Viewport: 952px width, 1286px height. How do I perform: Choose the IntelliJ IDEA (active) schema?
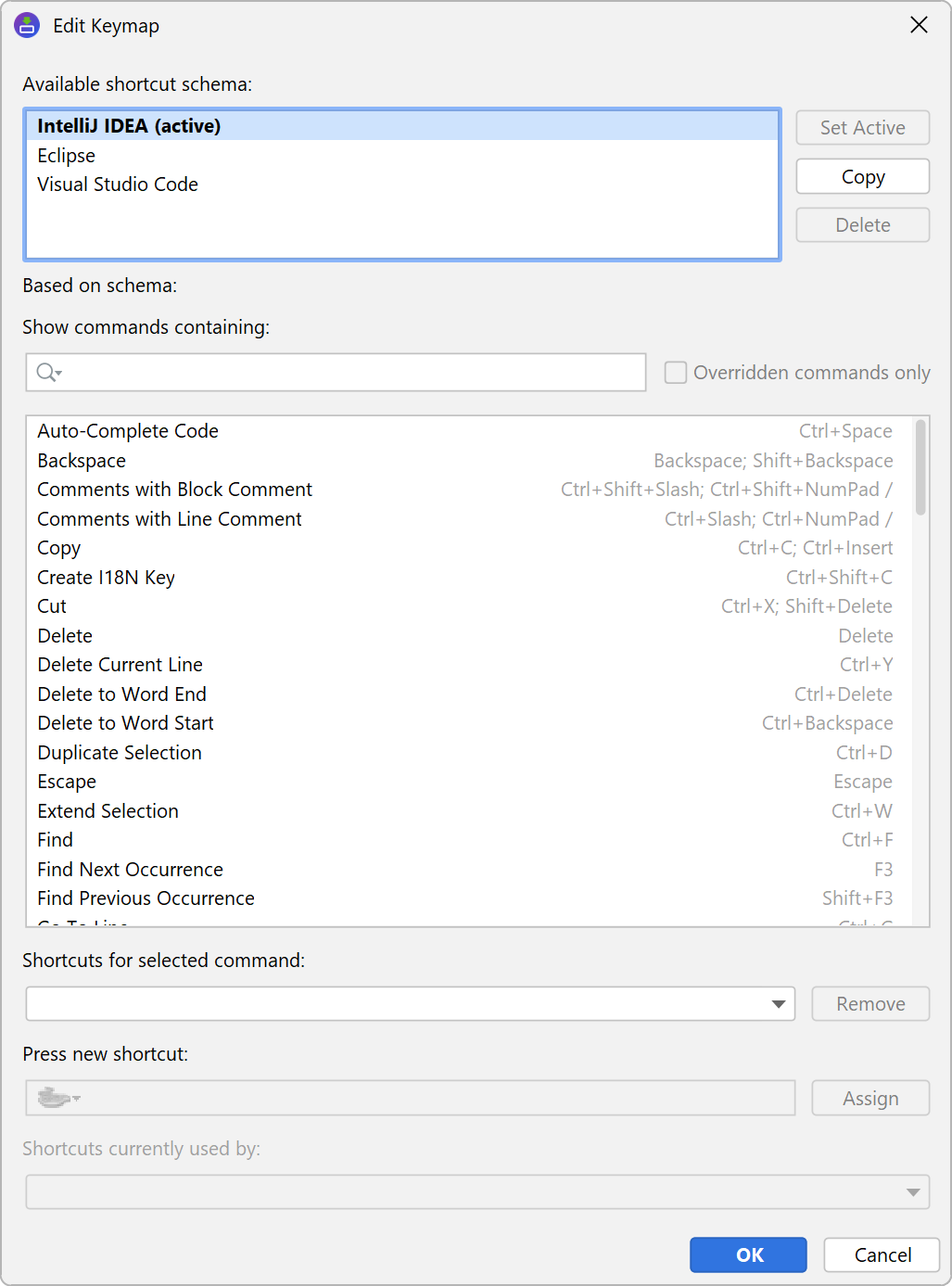[x=129, y=126]
